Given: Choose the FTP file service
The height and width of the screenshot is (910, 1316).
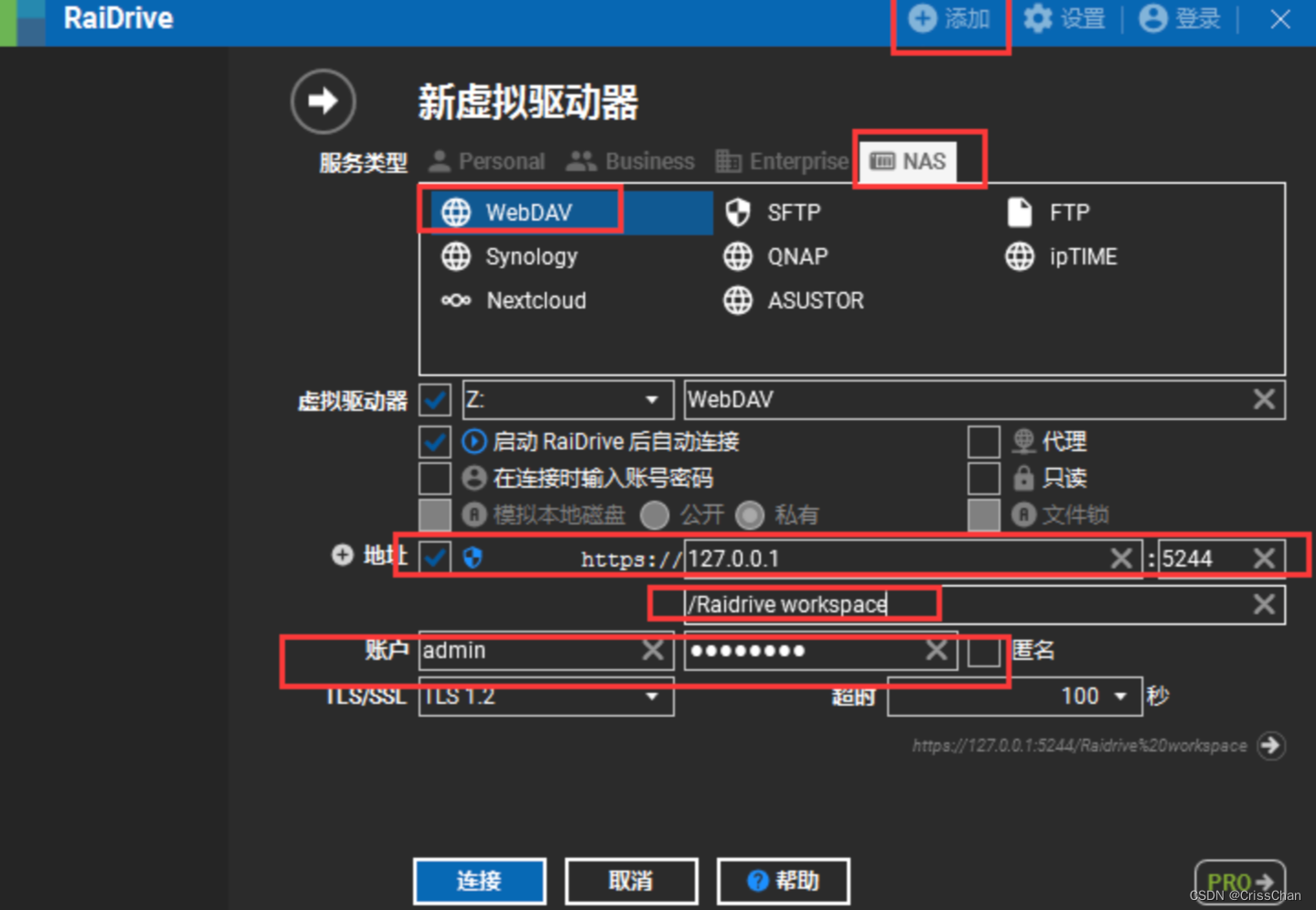Looking at the screenshot, I should point(1048,212).
